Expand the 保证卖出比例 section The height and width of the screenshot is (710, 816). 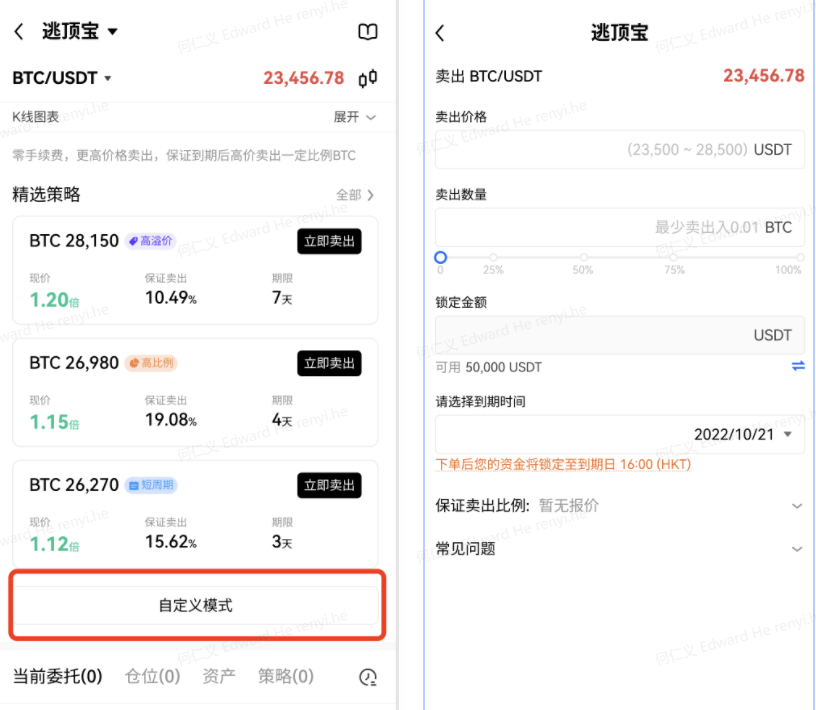[797, 505]
